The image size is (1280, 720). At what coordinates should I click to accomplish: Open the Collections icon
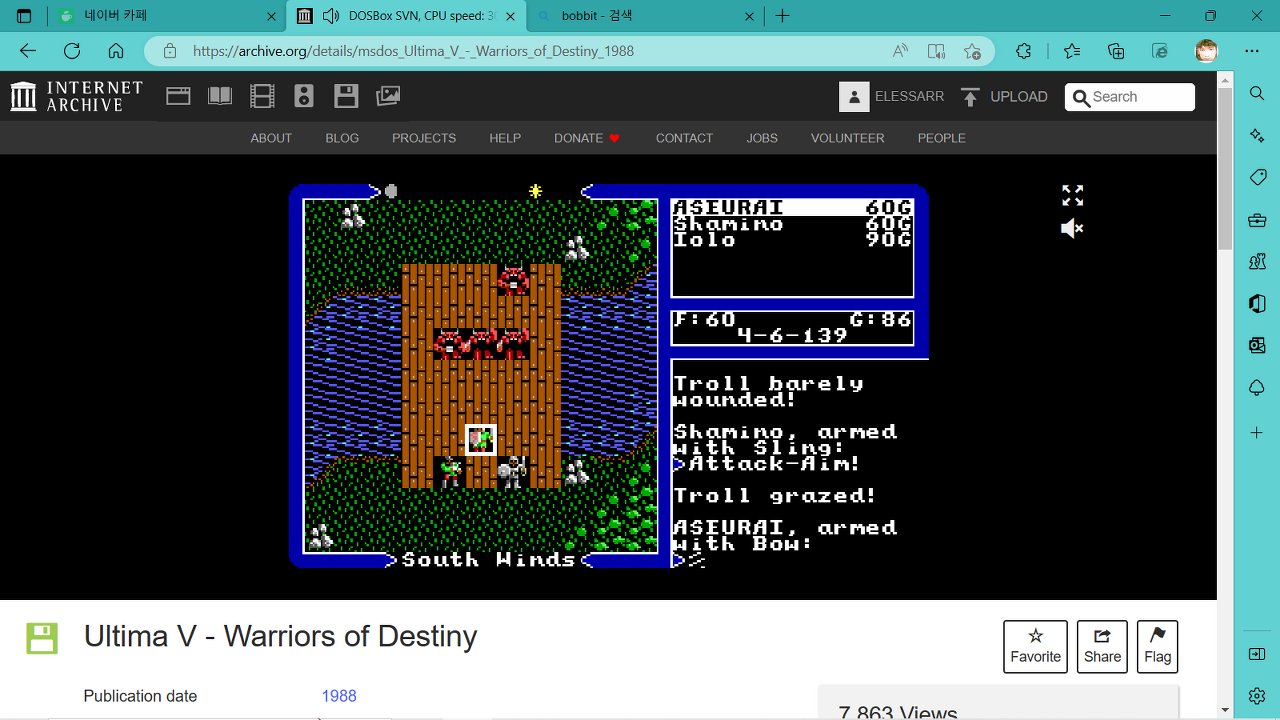(1116, 51)
